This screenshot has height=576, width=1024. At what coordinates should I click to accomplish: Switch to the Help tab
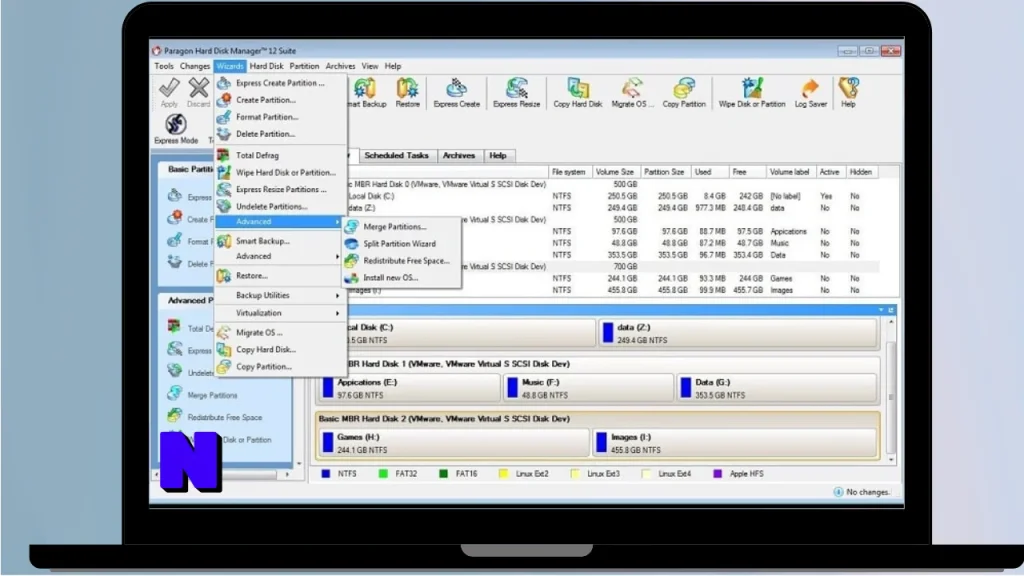(x=498, y=155)
